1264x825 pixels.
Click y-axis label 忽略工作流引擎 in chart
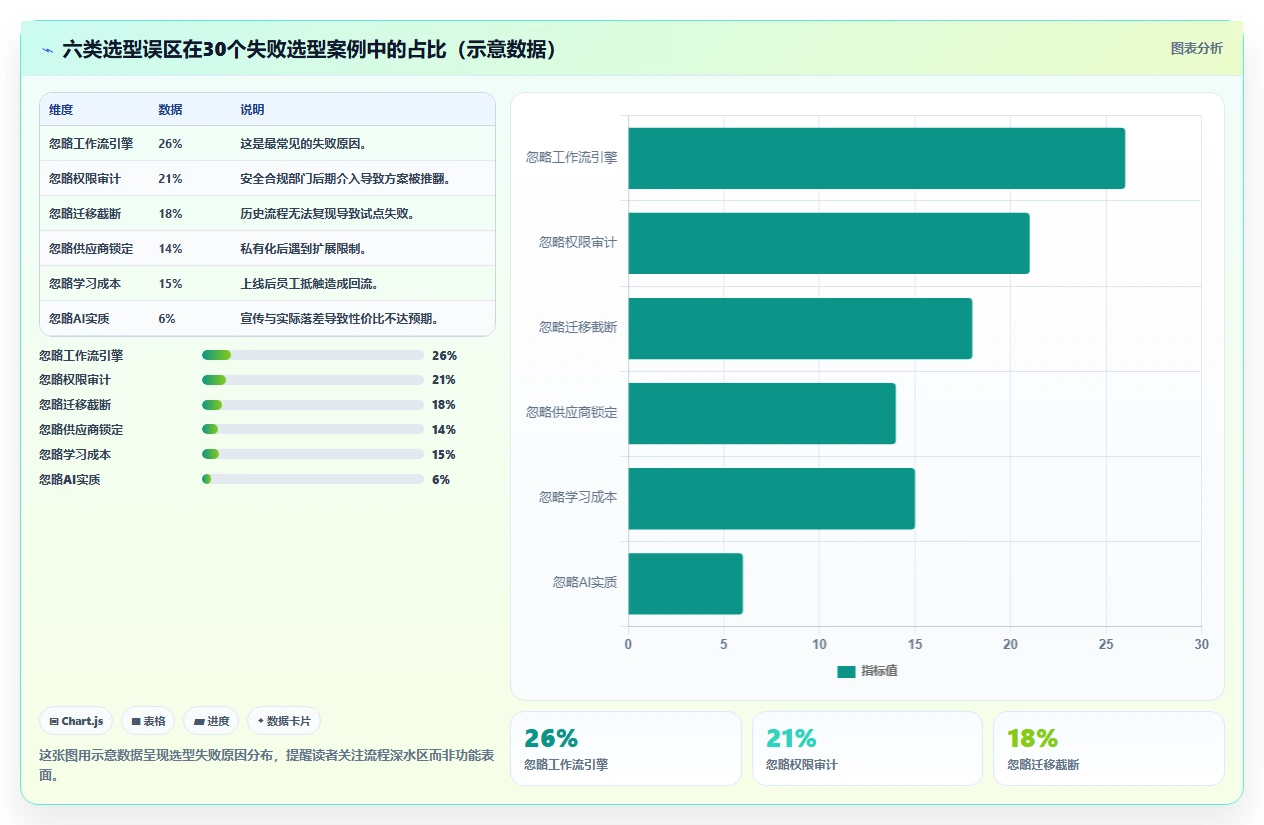(x=572, y=157)
